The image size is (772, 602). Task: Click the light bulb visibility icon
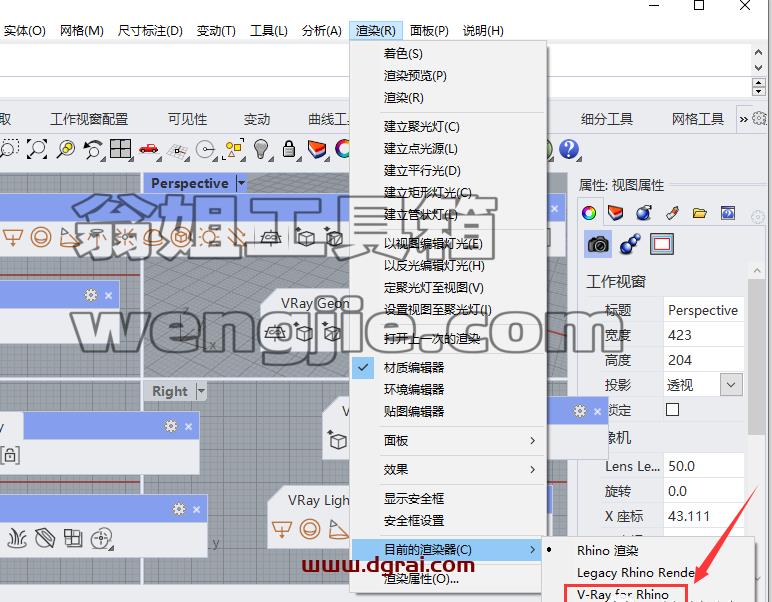click(261, 149)
